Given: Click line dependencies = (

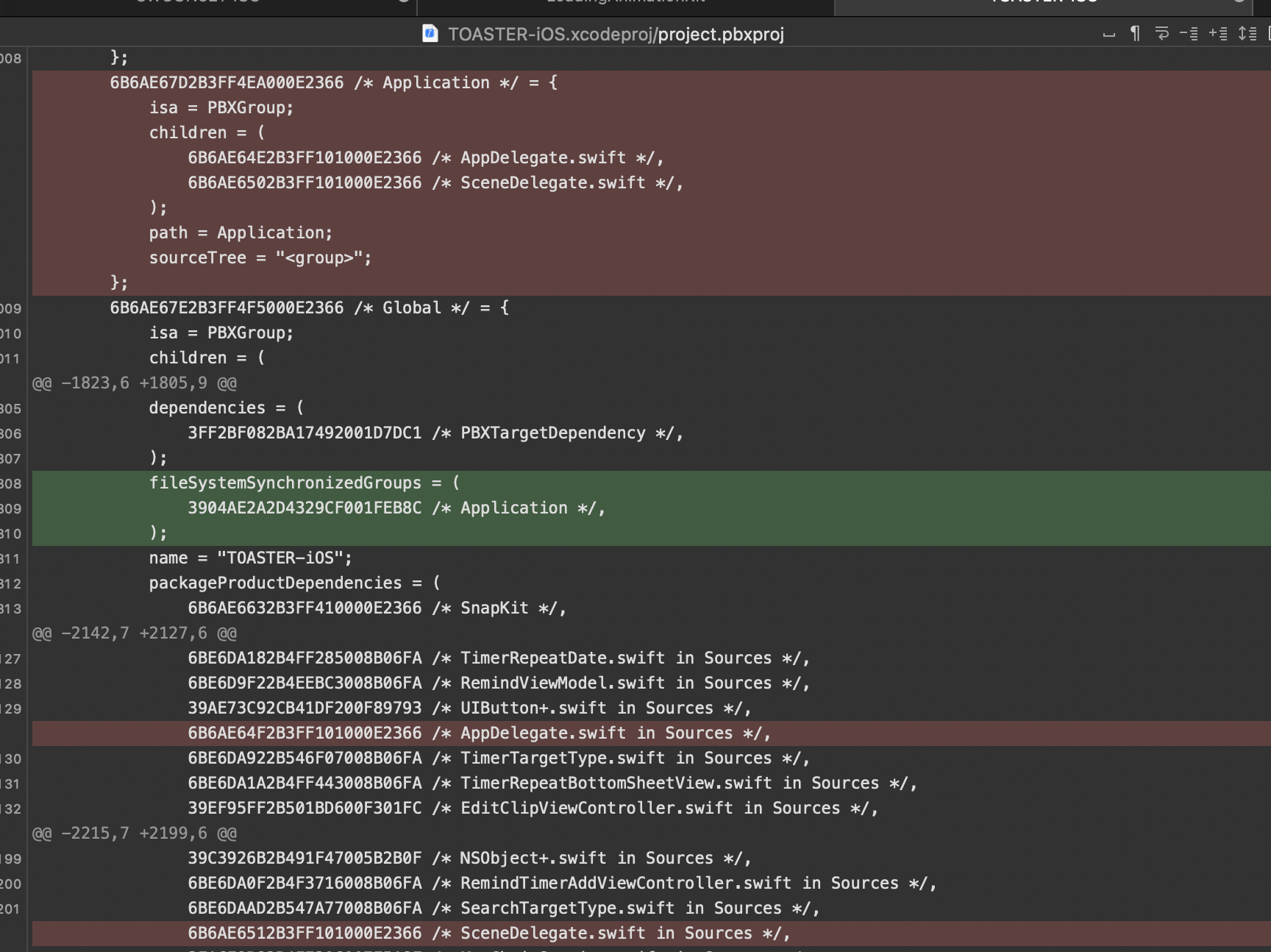Looking at the screenshot, I should coord(652,408).
